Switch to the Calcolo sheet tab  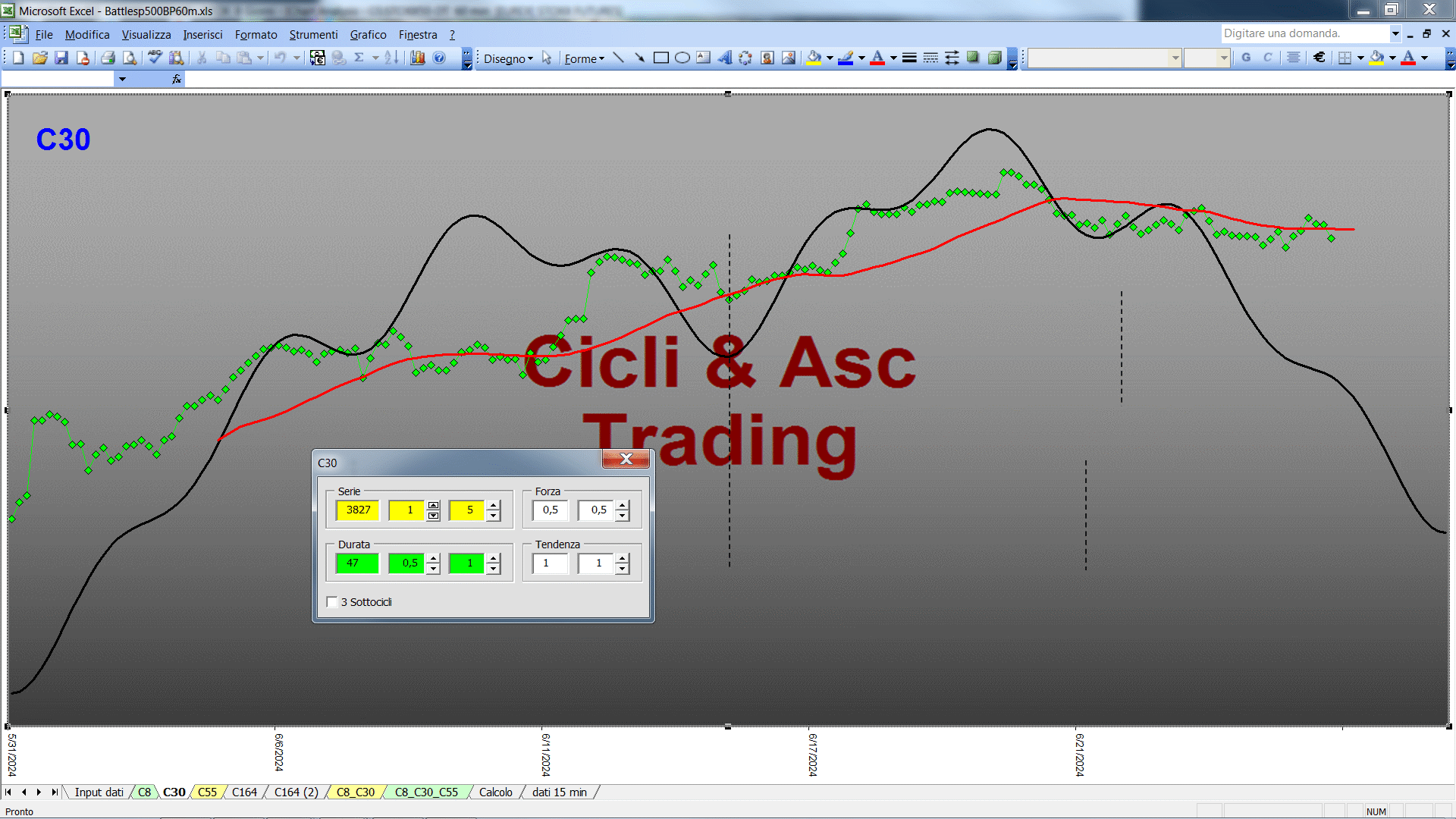point(495,792)
